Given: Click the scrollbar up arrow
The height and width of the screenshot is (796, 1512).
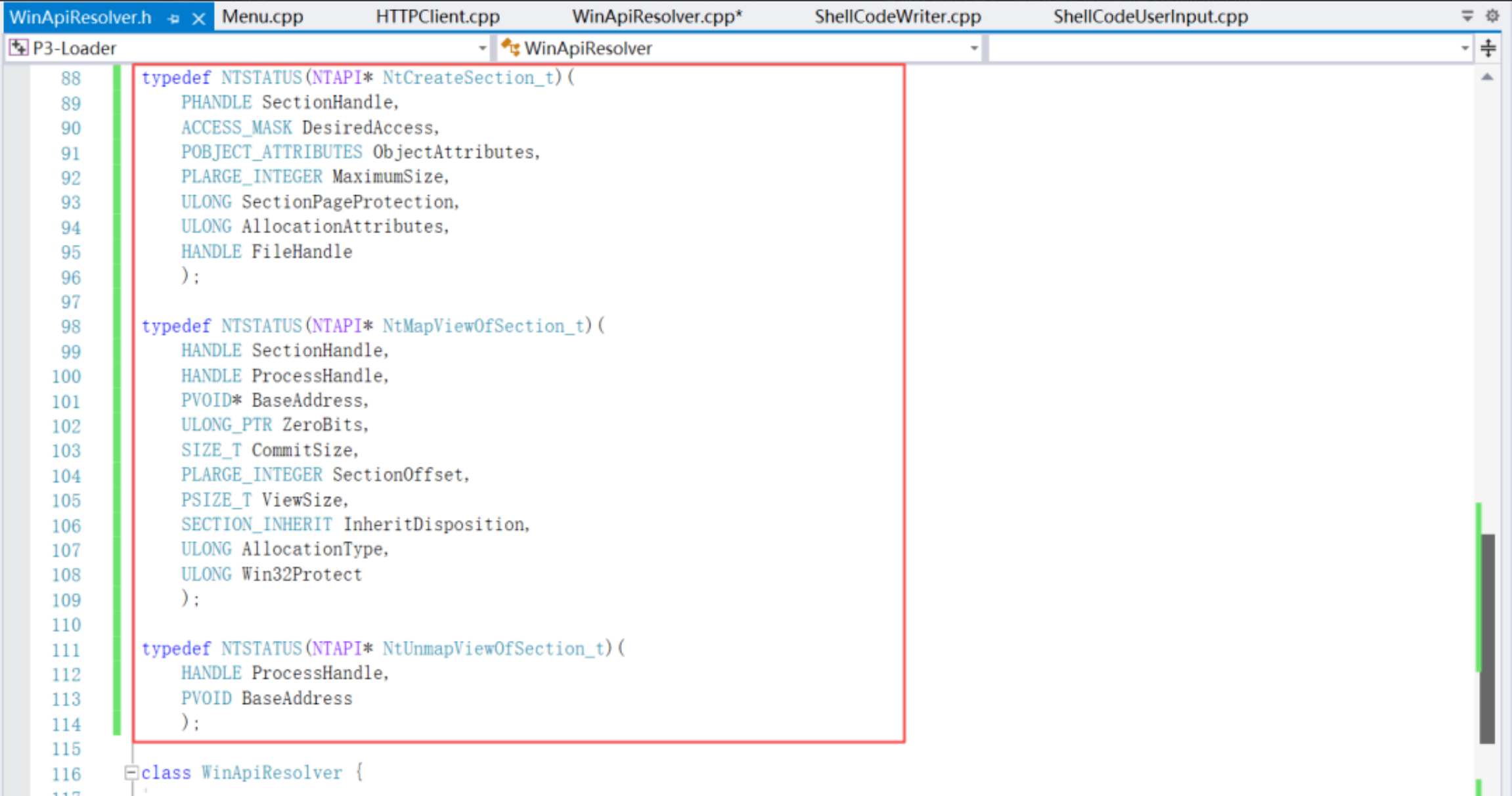Looking at the screenshot, I should 1487,77.
